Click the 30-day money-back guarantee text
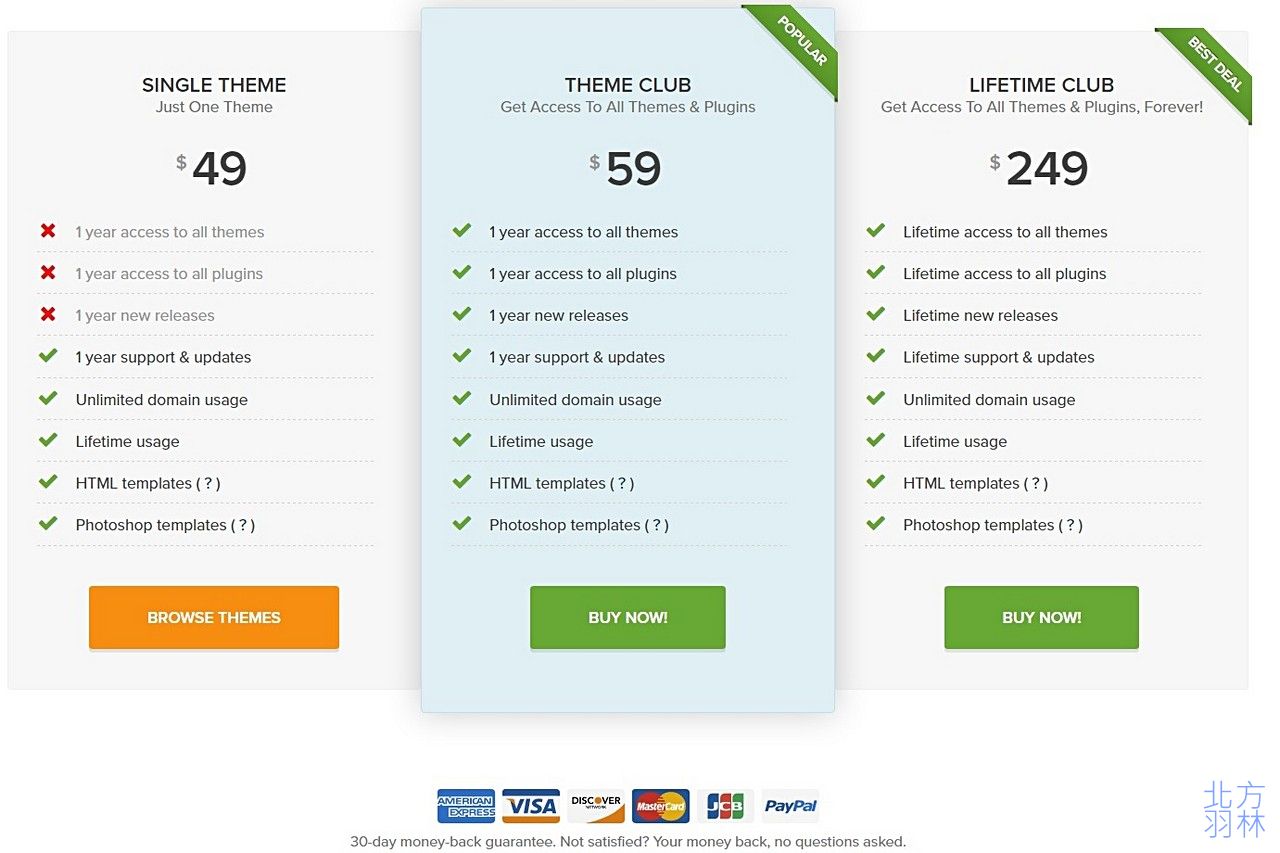Viewport: 1280px width, 853px height. coord(628,841)
